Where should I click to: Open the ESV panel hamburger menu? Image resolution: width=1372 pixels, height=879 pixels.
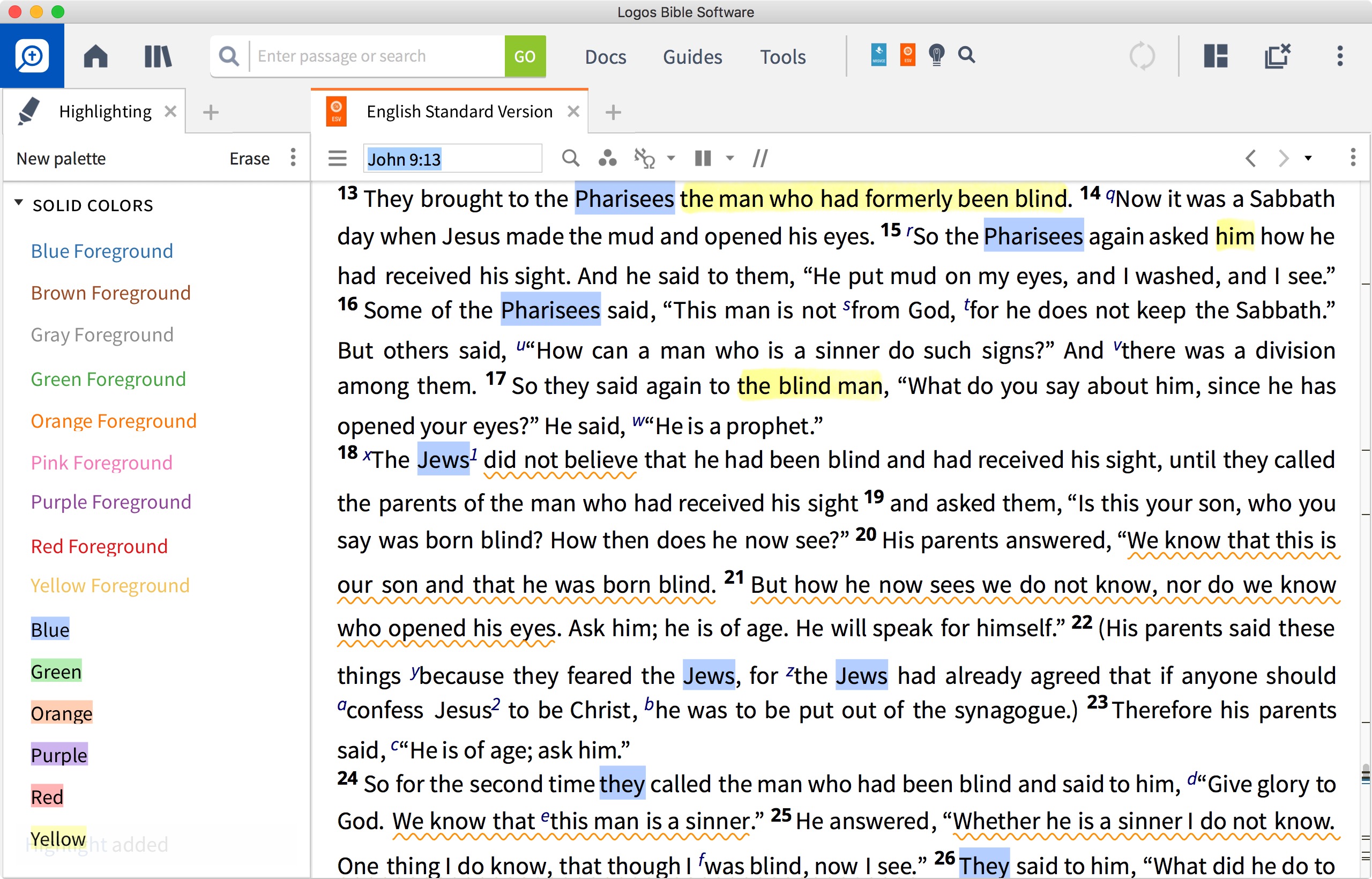337,158
